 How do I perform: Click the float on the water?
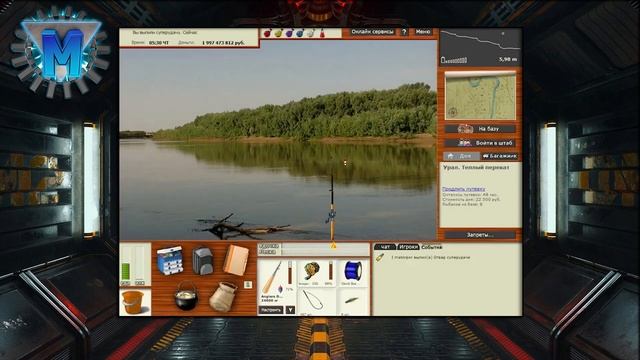pos(345,162)
